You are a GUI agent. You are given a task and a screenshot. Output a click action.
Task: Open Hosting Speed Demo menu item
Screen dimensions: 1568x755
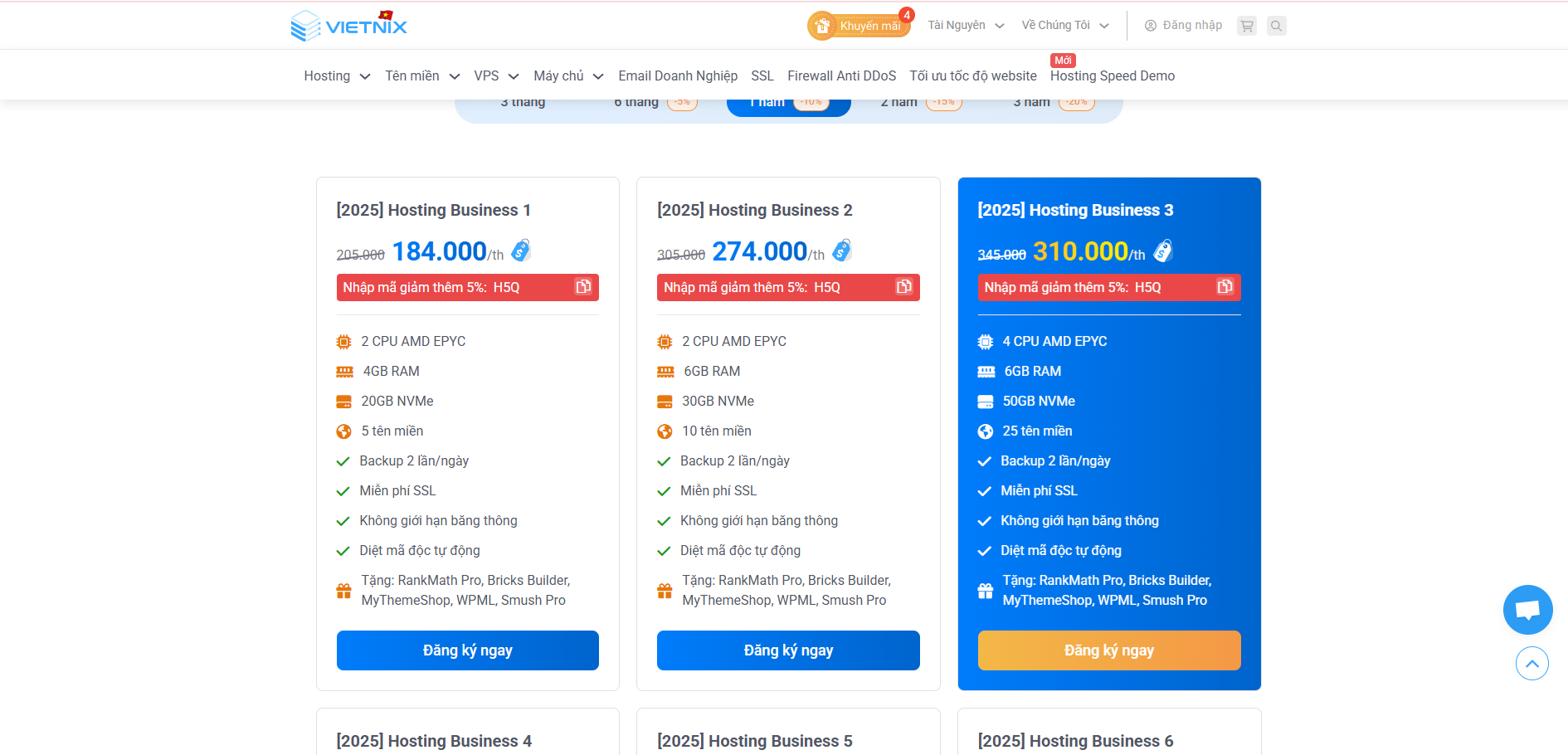pos(1112,76)
